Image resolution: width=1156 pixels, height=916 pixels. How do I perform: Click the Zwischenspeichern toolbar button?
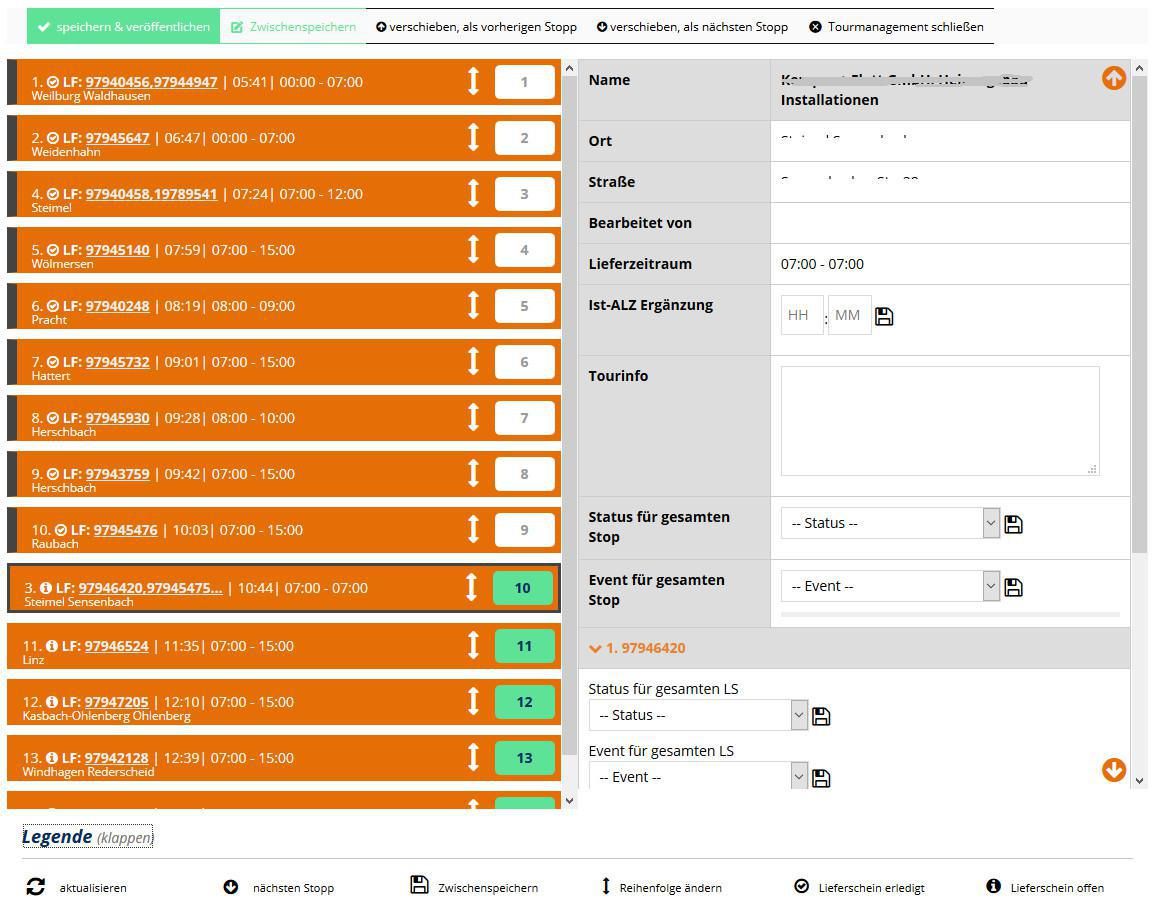point(293,27)
